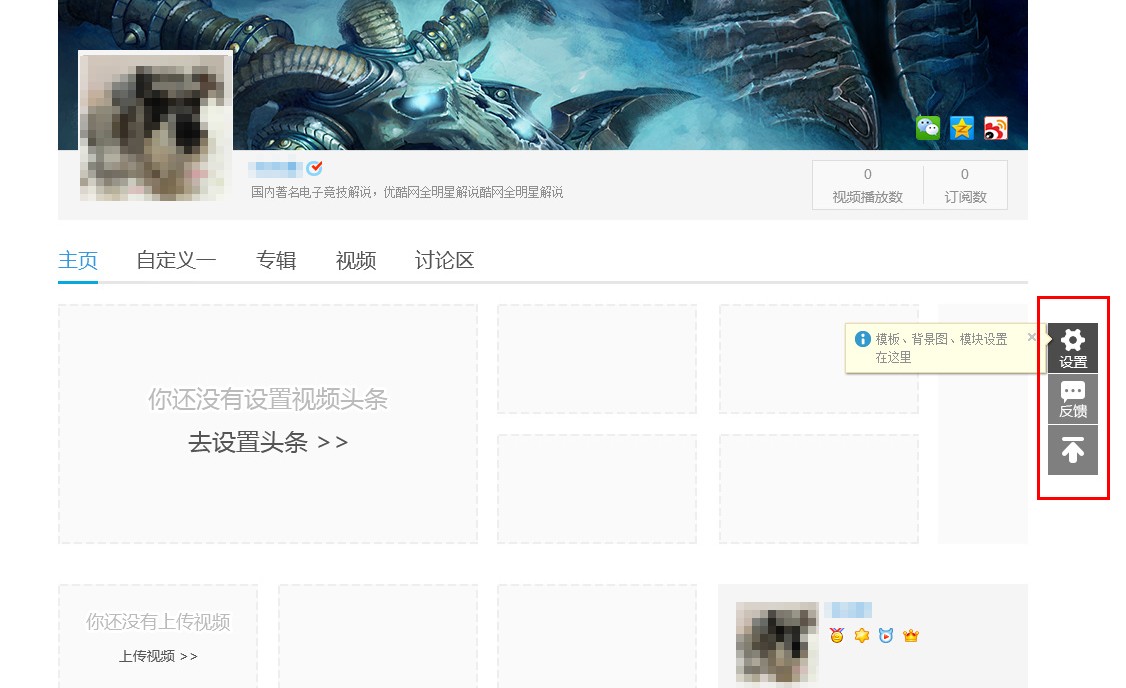
Task: Open the 讨论区 tab
Action: [x=445, y=260]
